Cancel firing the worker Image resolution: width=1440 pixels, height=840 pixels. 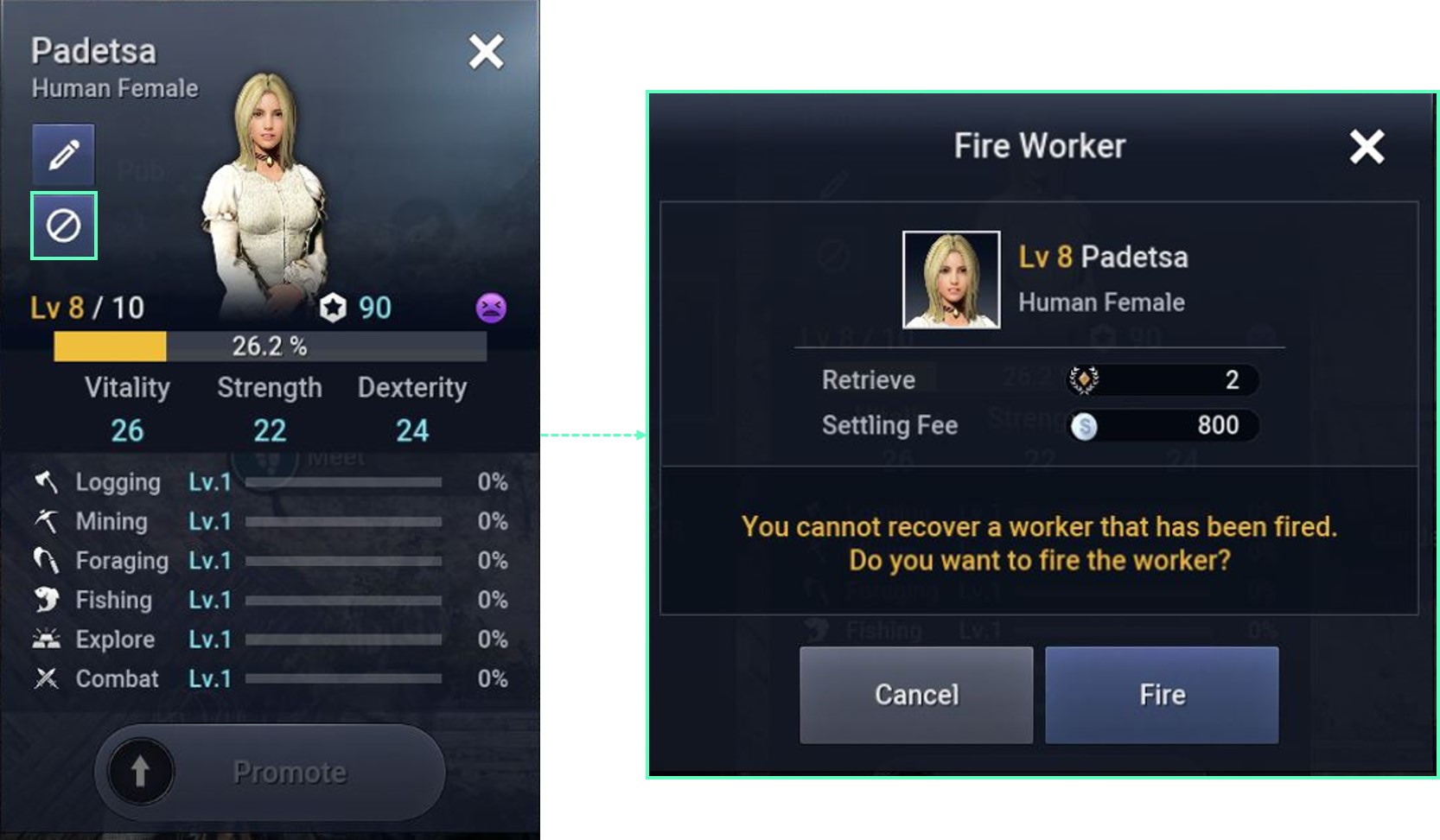916,695
